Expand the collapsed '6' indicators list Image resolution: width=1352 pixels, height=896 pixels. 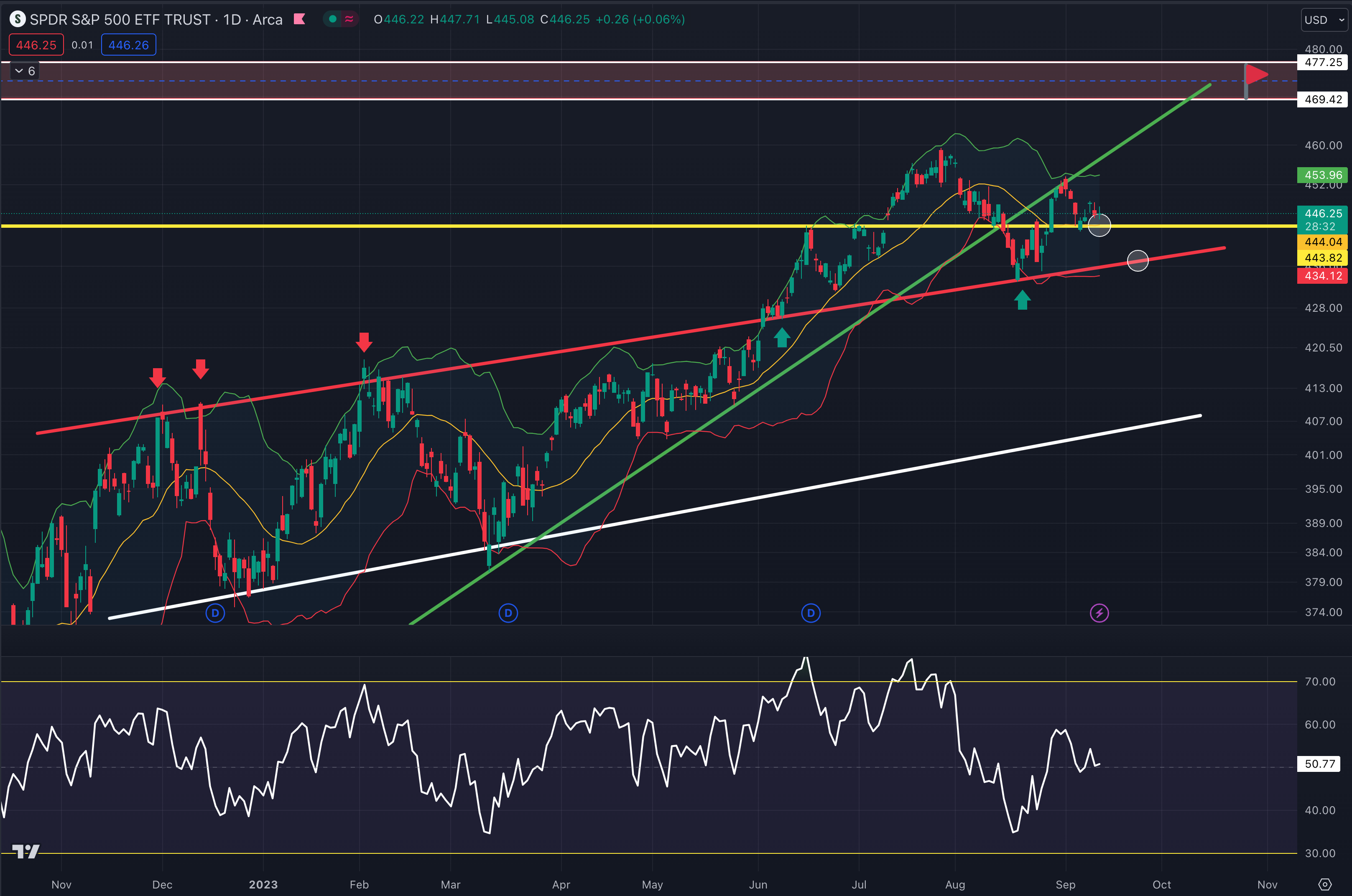(x=24, y=71)
